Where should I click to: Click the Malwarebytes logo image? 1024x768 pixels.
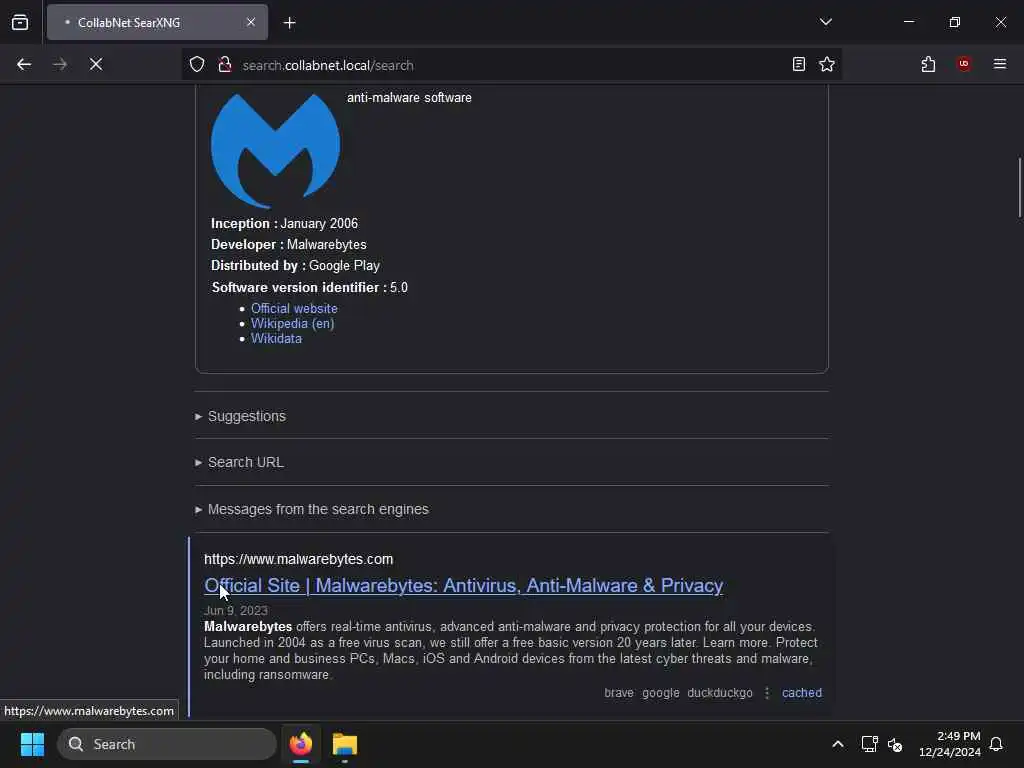pos(276,150)
